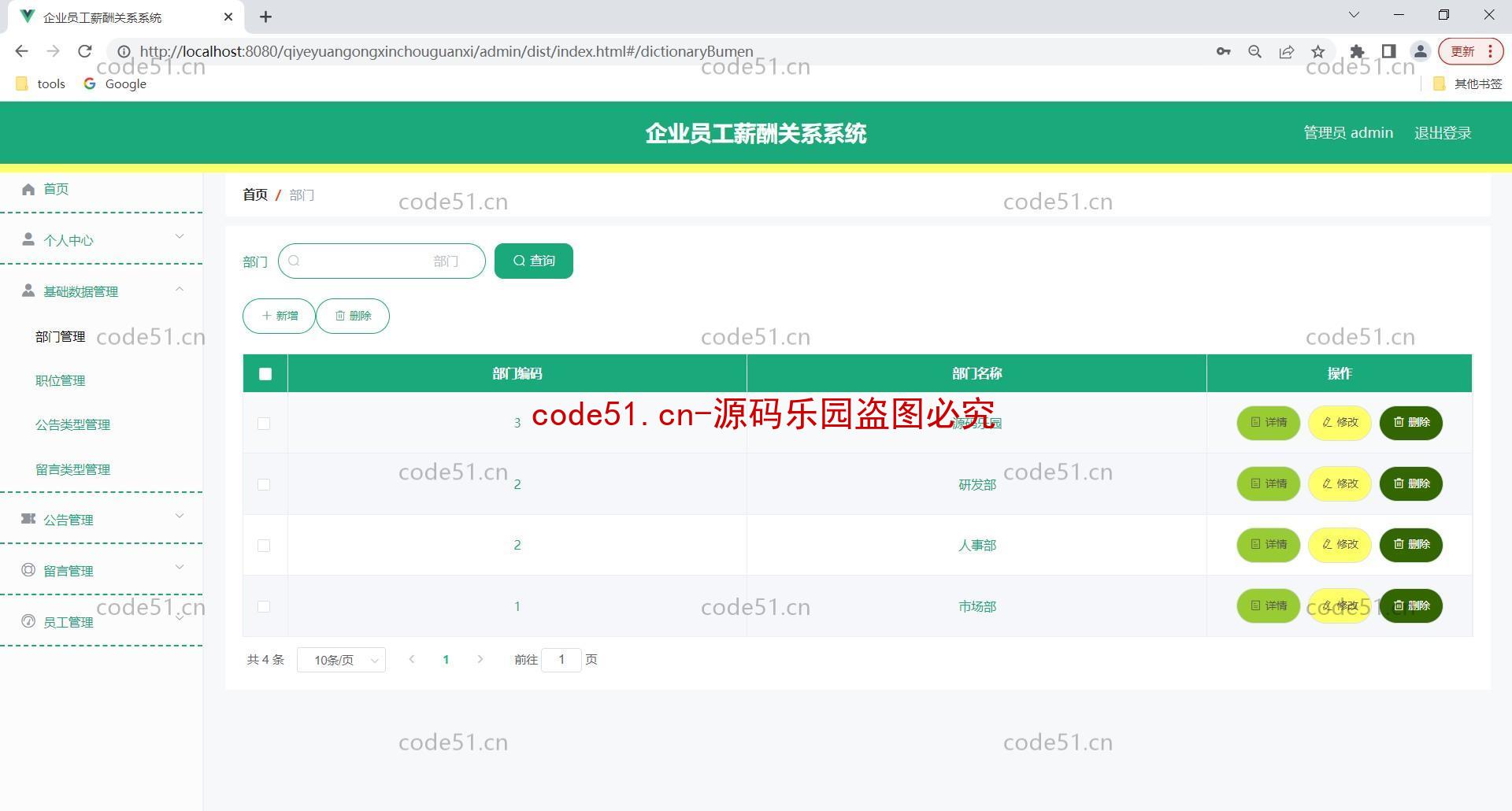This screenshot has height=811, width=1512.
Task: Check the 人事部 row checkbox
Action: [x=264, y=546]
